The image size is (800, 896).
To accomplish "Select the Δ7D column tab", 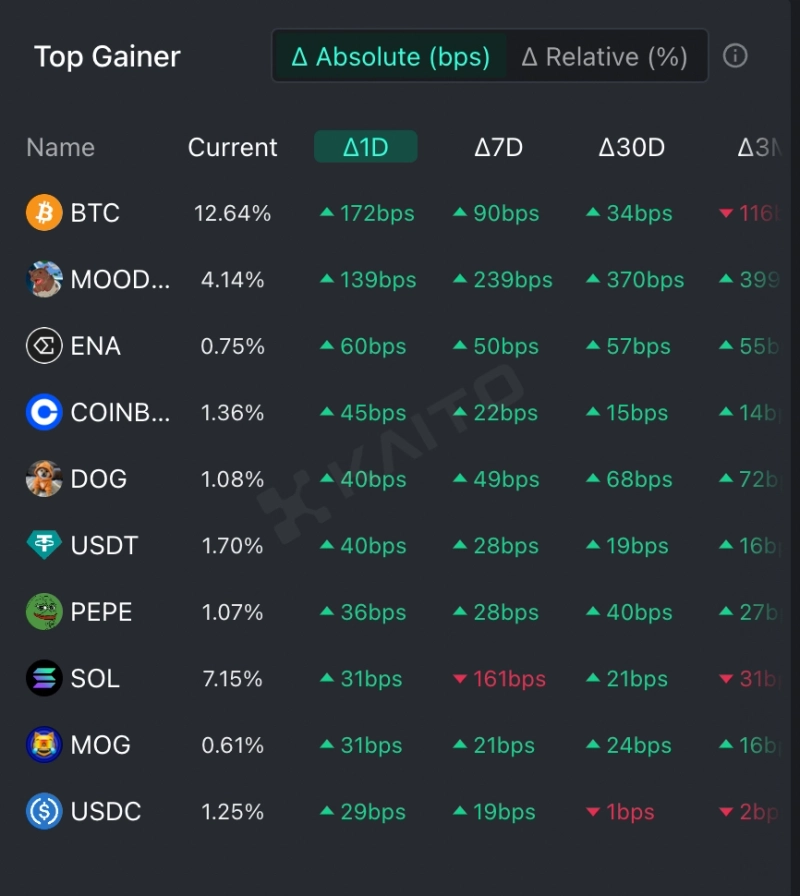I will 498,148.
